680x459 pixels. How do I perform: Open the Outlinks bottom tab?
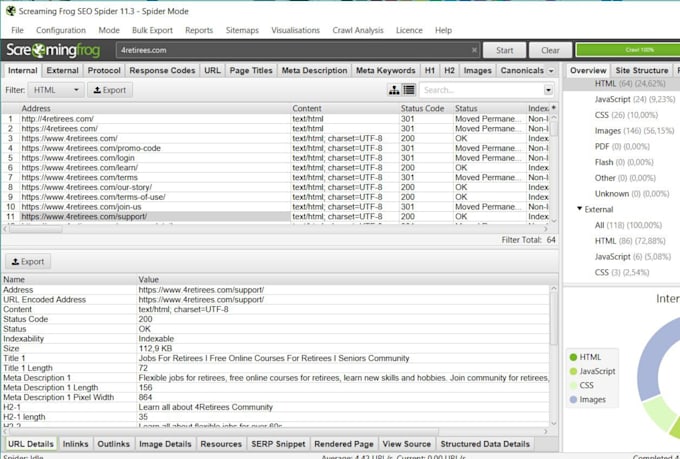[x=113, y=444]
